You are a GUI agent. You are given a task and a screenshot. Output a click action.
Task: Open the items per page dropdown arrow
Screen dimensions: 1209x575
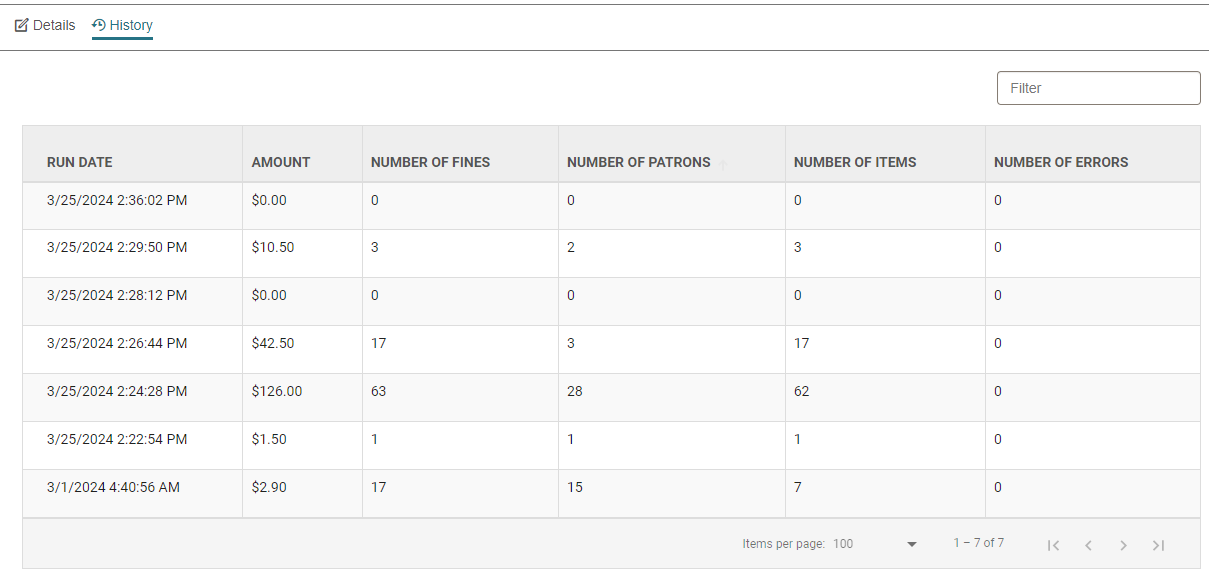coord(911,544)
